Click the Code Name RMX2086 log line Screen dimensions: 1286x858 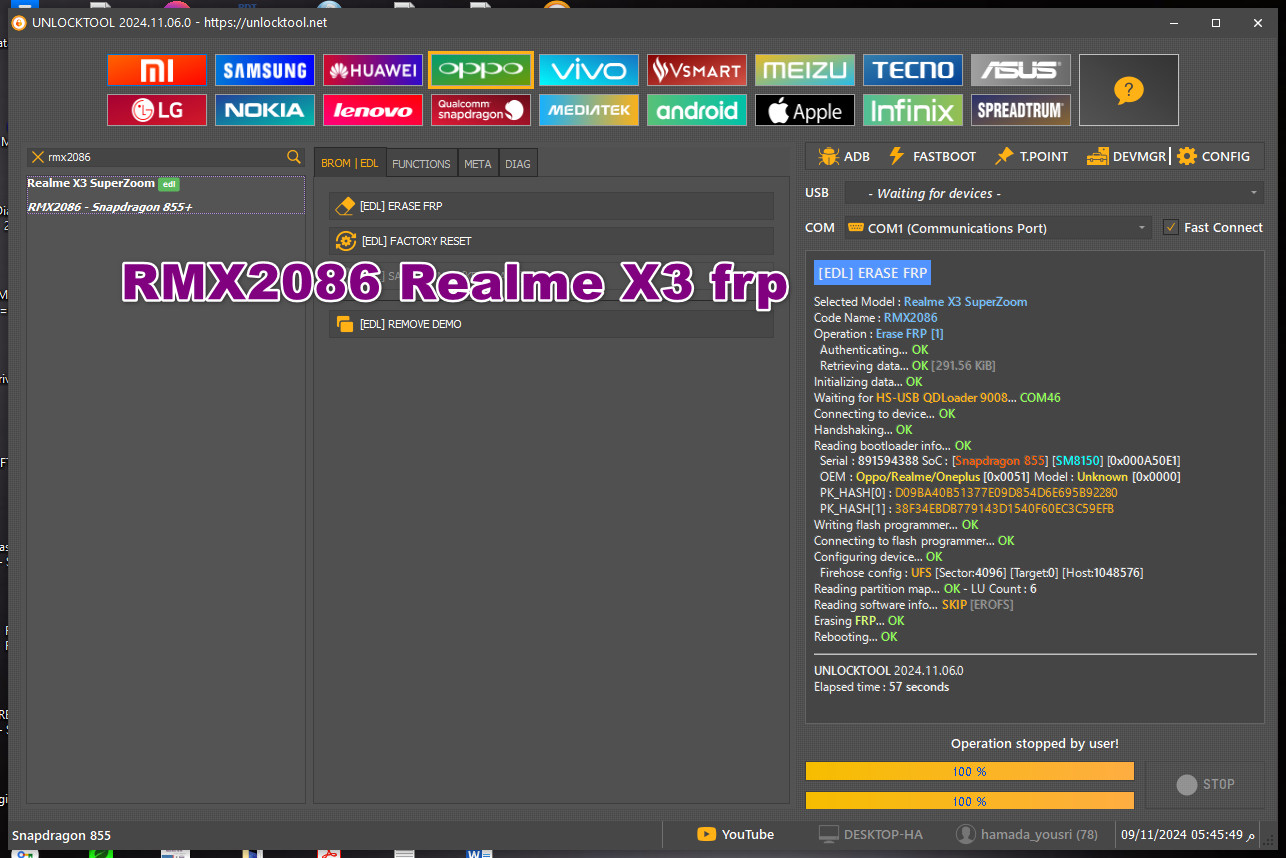[x=876, y=318]
